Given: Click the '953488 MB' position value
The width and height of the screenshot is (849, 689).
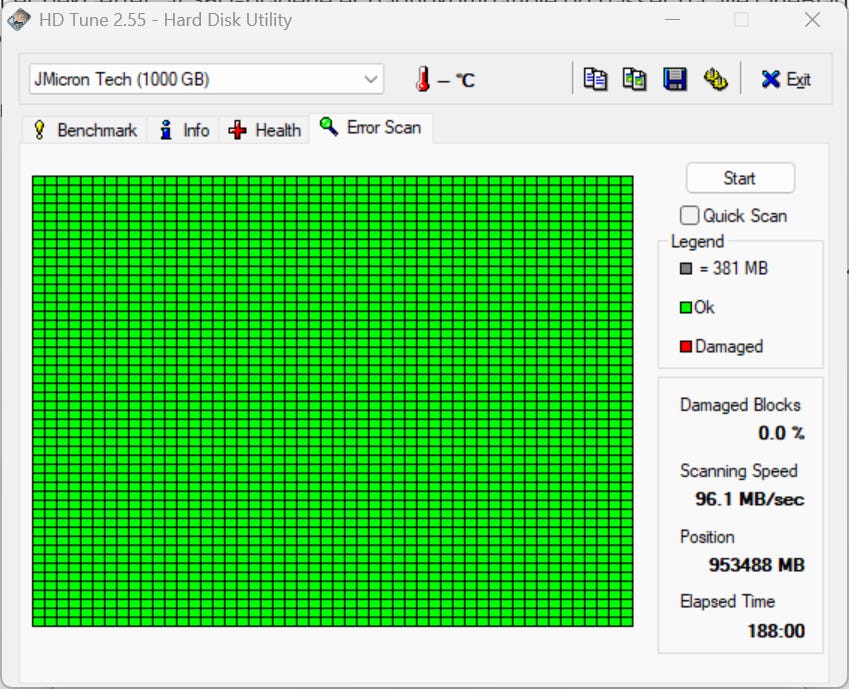Looking at the screenshot, I should tap(756, 564).
